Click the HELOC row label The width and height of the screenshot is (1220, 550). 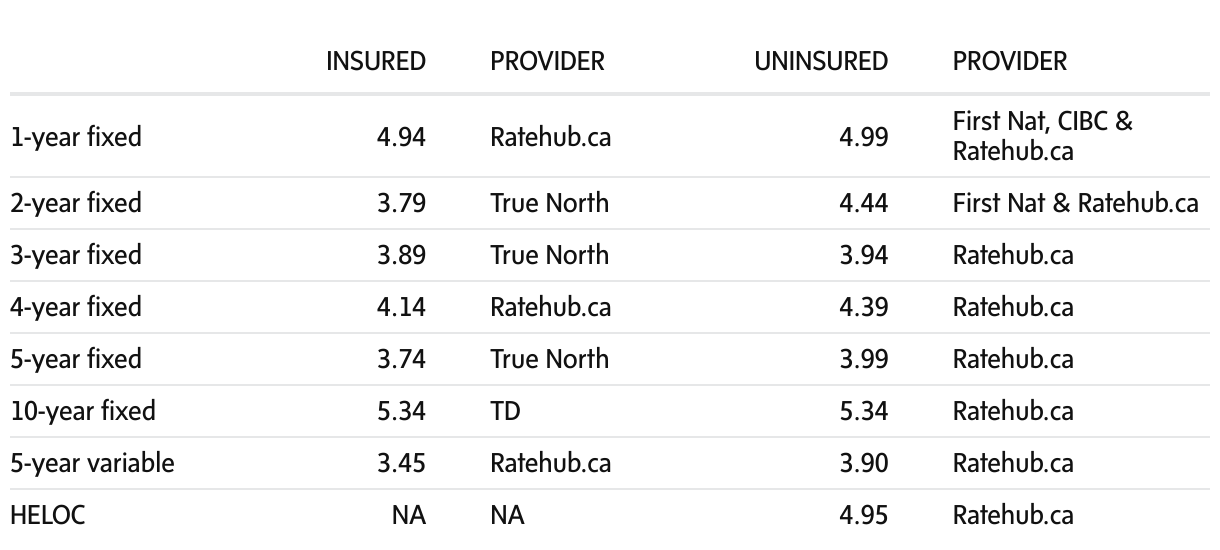[x=34, y=515]
